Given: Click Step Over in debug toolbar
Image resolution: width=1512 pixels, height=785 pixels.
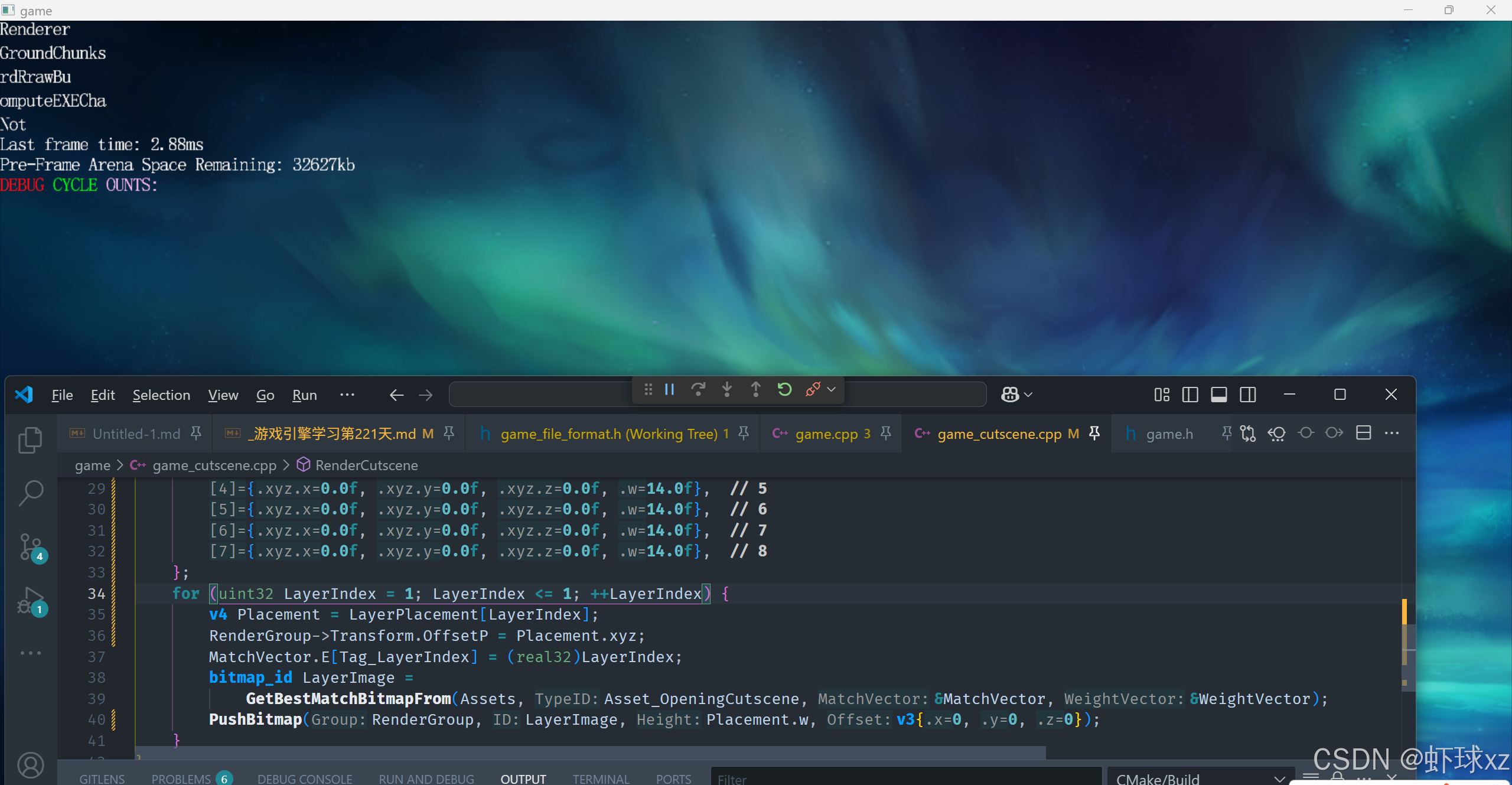Looking at the screenshot, I should coord(698,390).
